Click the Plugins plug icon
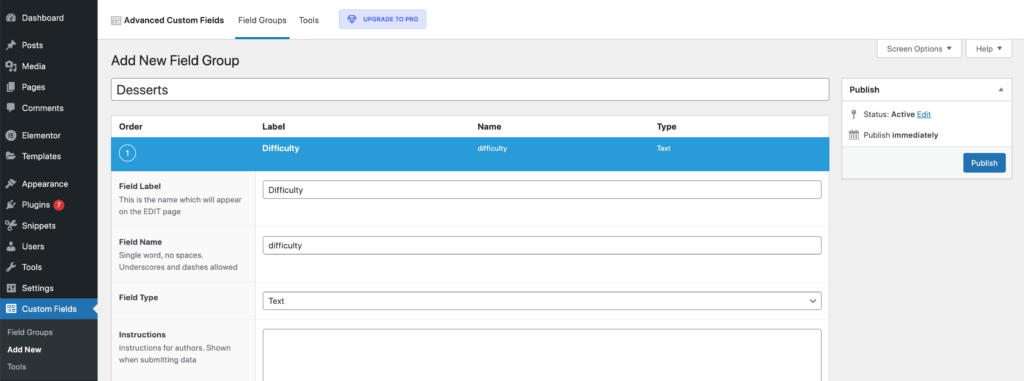Viewport: 1024px width, 381px height. [x=10, y=205]
